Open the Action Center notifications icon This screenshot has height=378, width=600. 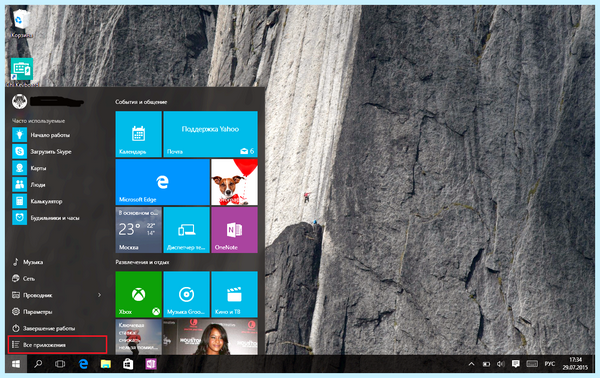click(x=516, y=364)
